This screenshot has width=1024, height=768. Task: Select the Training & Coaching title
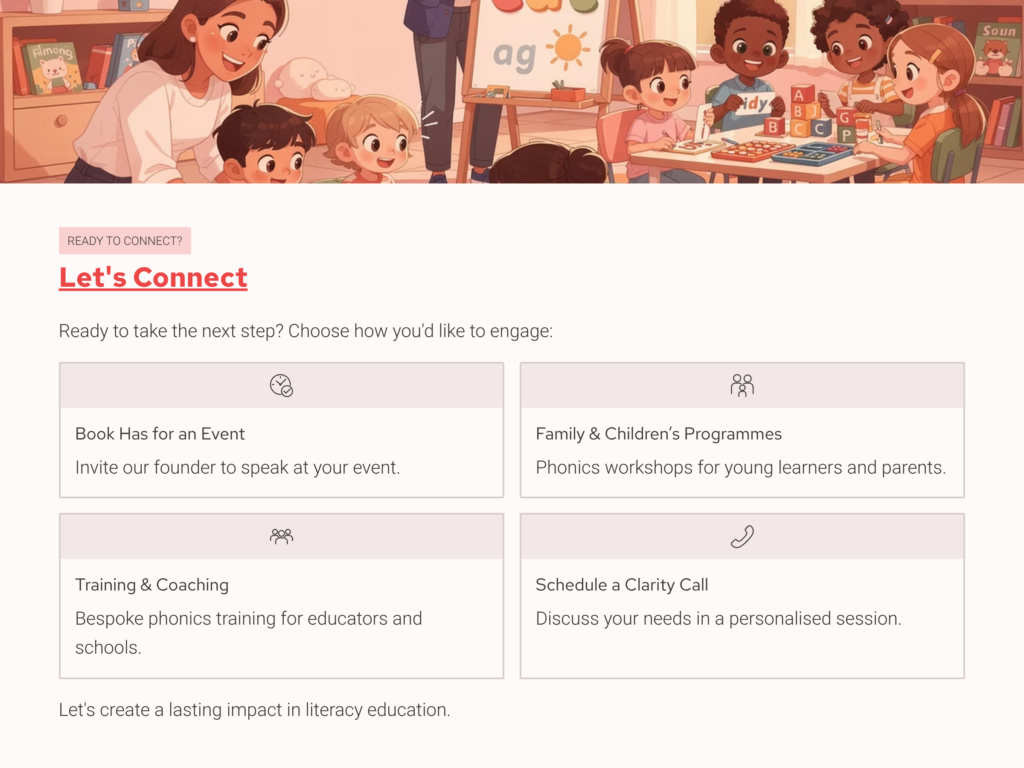click(x=152, y=584)
